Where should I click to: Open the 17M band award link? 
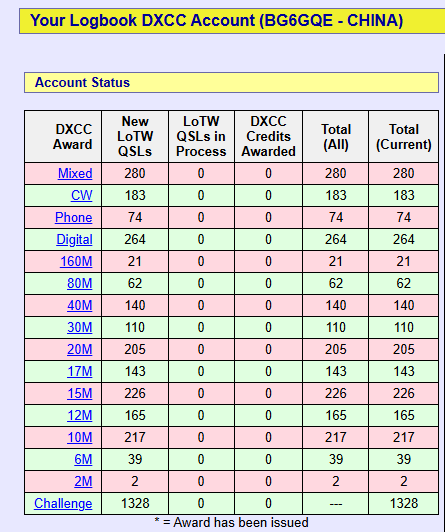pyautogui.click(x=80, y=372)
